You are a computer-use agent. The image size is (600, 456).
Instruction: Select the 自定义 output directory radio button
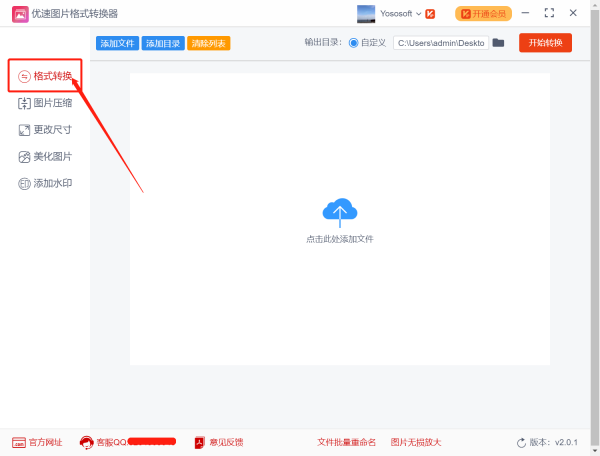tap(353, 43)
